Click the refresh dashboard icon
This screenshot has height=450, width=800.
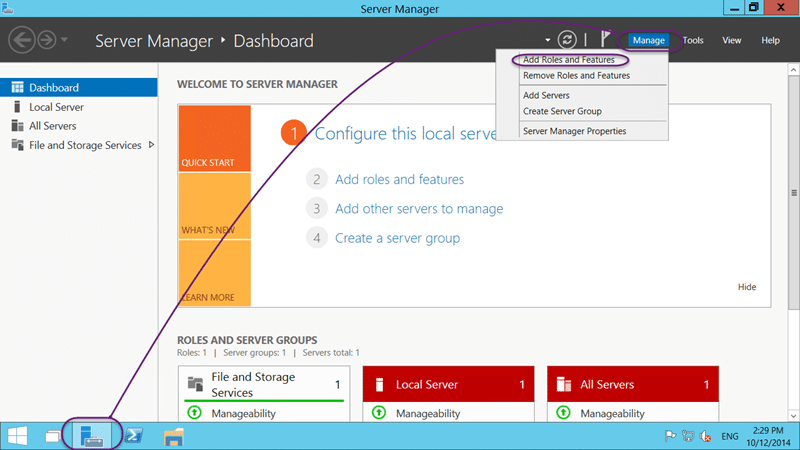point(567,40)
